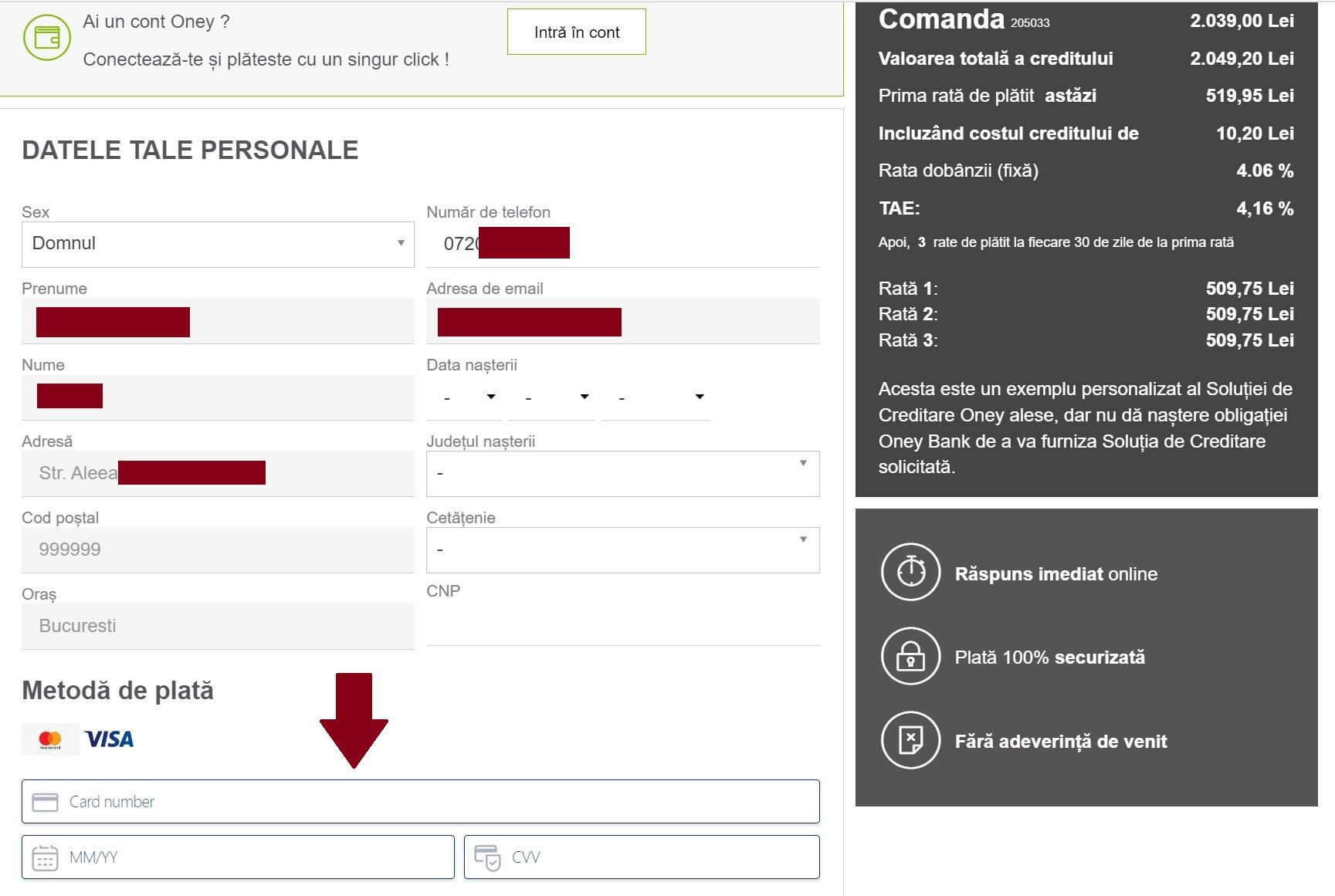Expand the Județul nașterii dropdown
Screen dimensions: 1335x896
[622, 473]
